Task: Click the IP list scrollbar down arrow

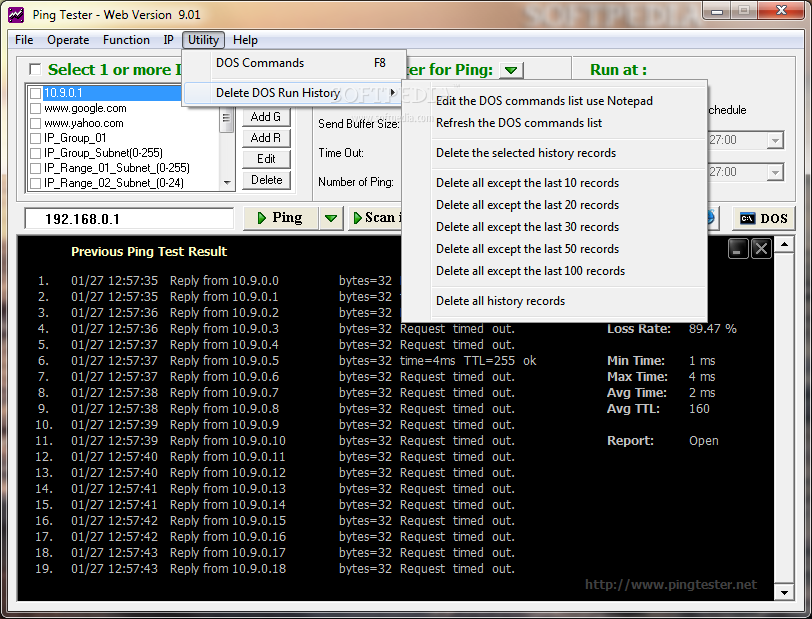Action: (x=227, y=183)
